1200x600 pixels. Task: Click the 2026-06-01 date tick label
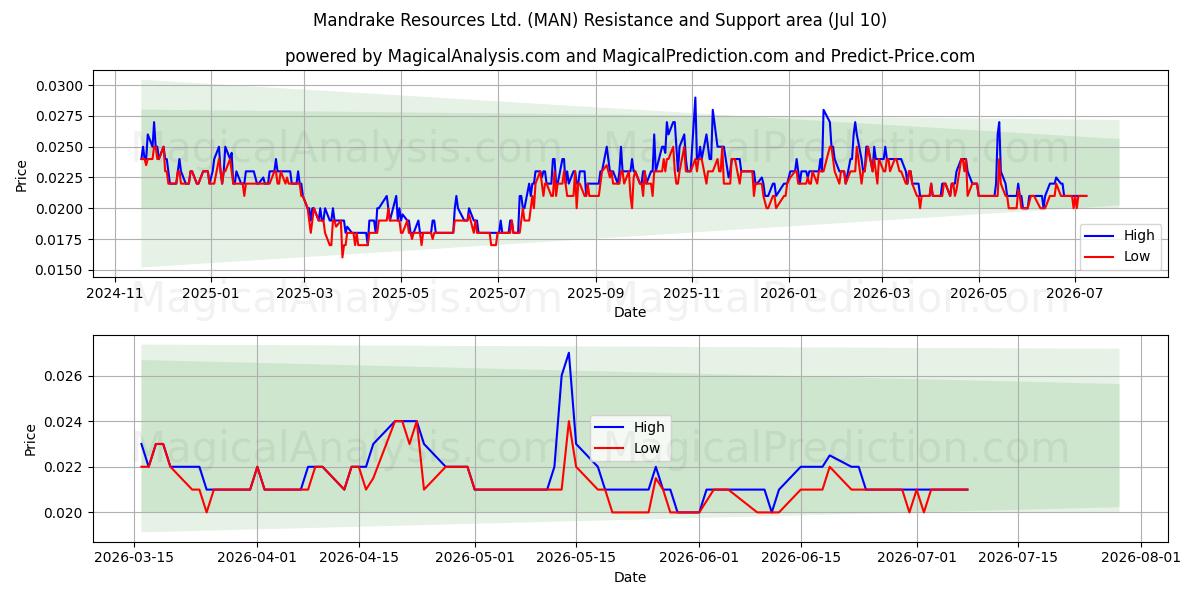(x=699, y=558)
